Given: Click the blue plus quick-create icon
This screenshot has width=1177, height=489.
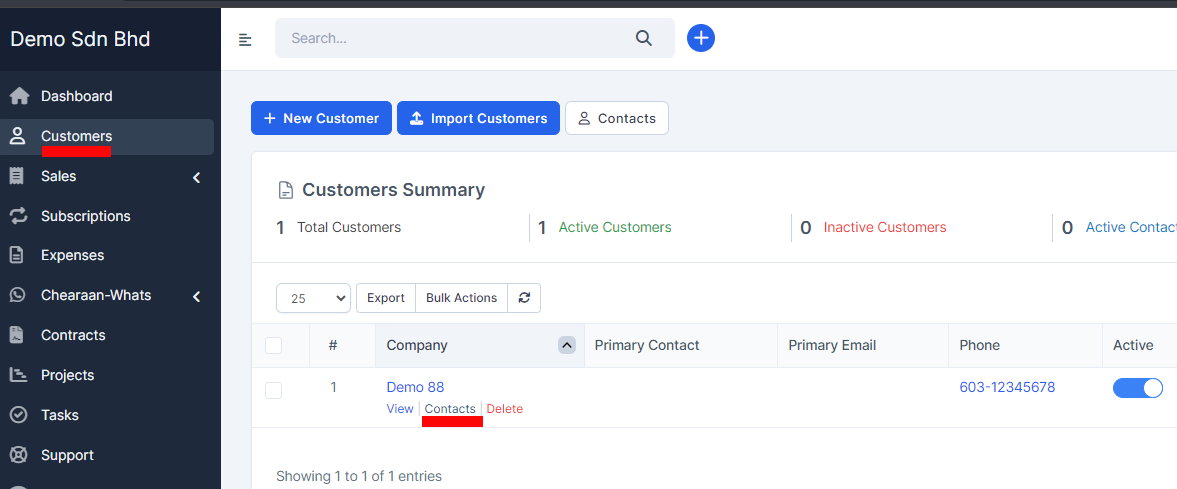Looking at the screenshot, I should pos(701,38).
